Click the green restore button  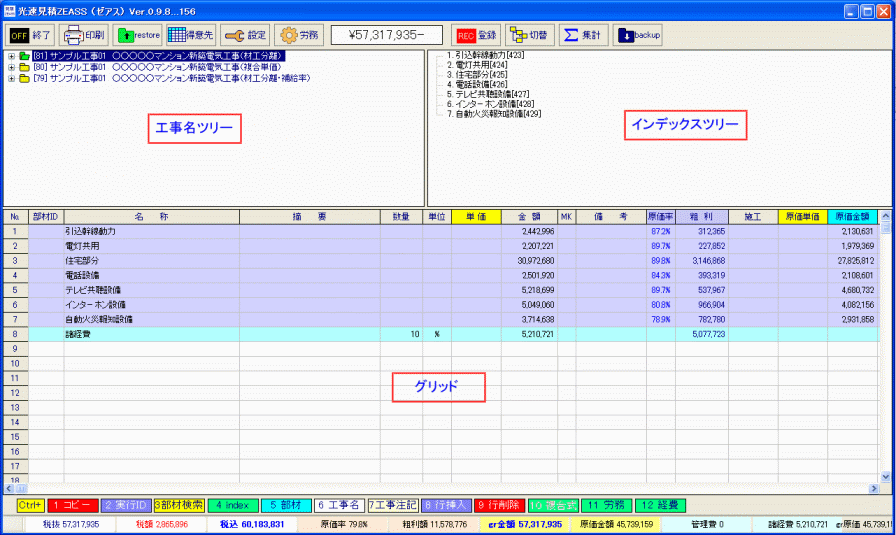pyautogui.click(x=137, y=35)
